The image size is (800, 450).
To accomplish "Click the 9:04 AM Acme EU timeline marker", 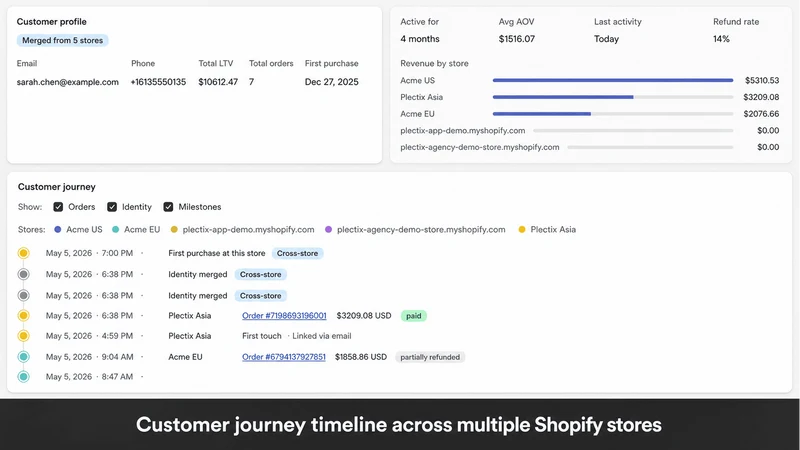I will pyautogui.click(x=23, y=357).
